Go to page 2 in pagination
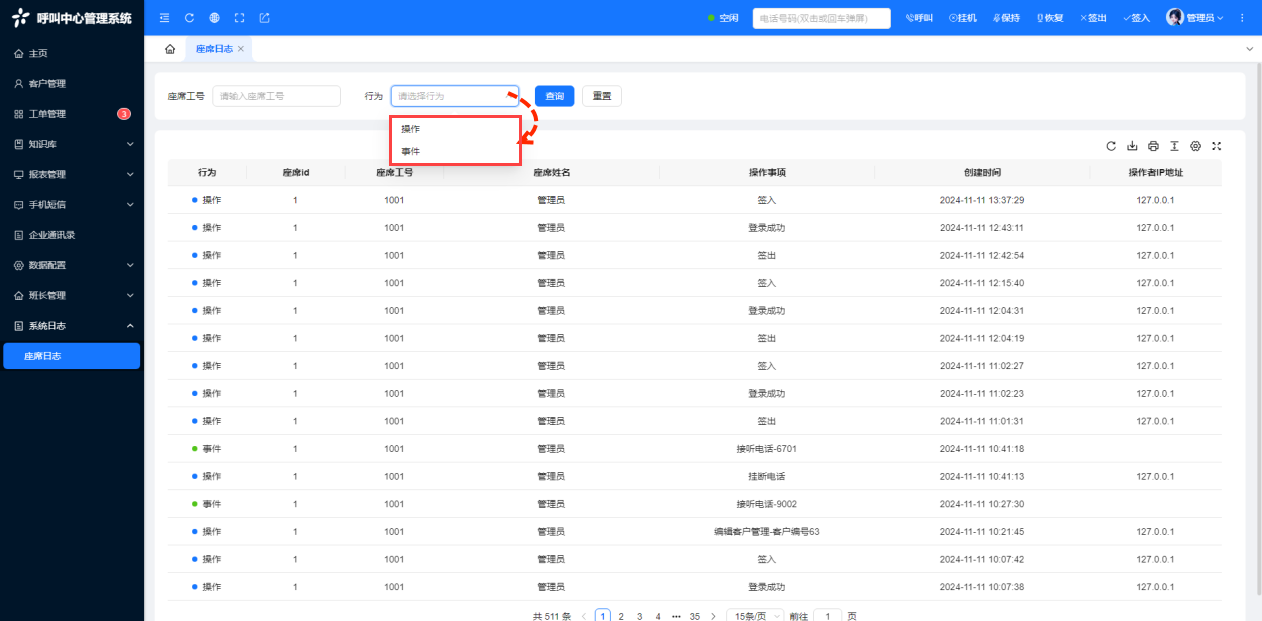The width and height of the screenshot is (1262, 621). 621,616
